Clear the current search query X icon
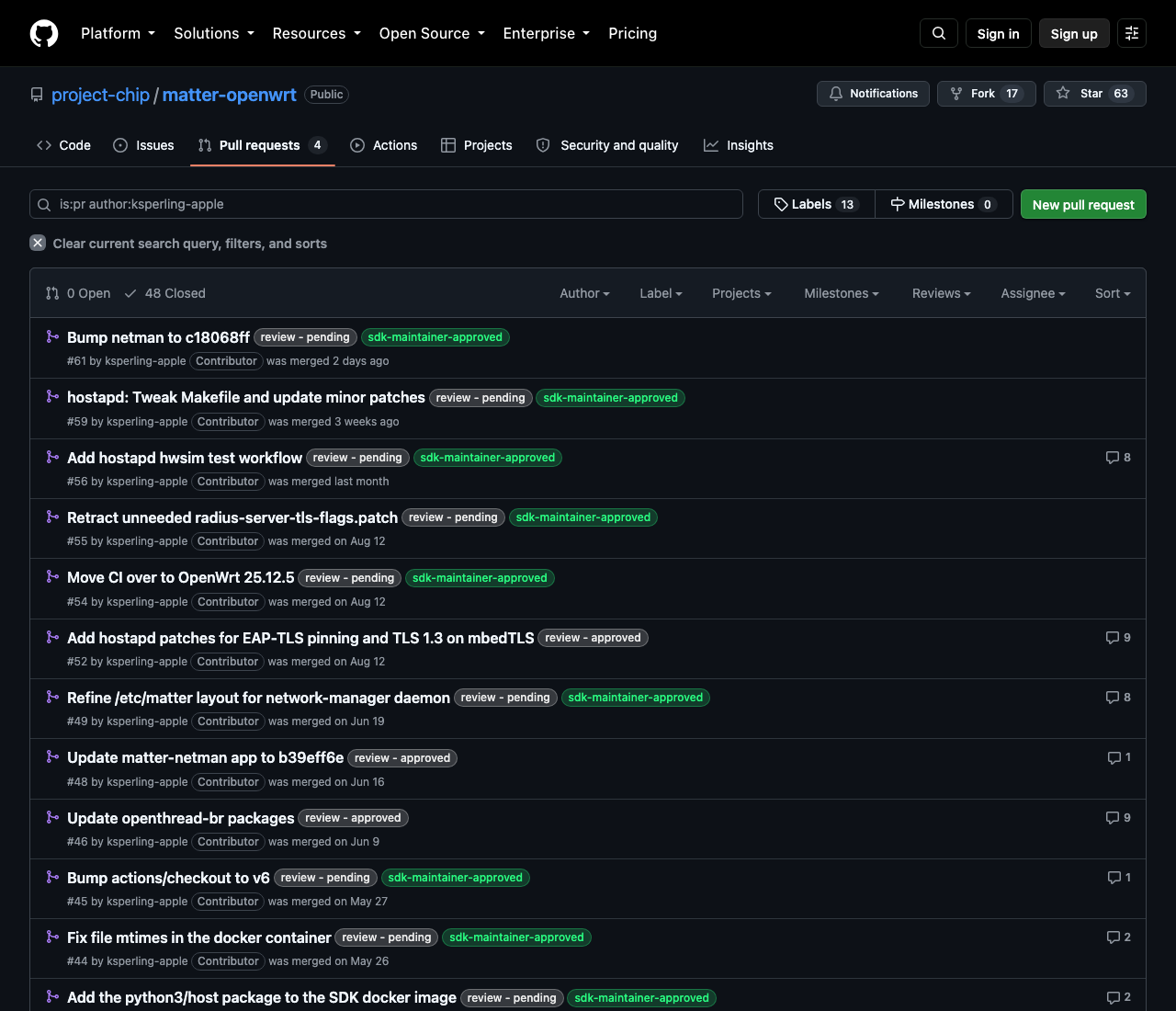 38,243
